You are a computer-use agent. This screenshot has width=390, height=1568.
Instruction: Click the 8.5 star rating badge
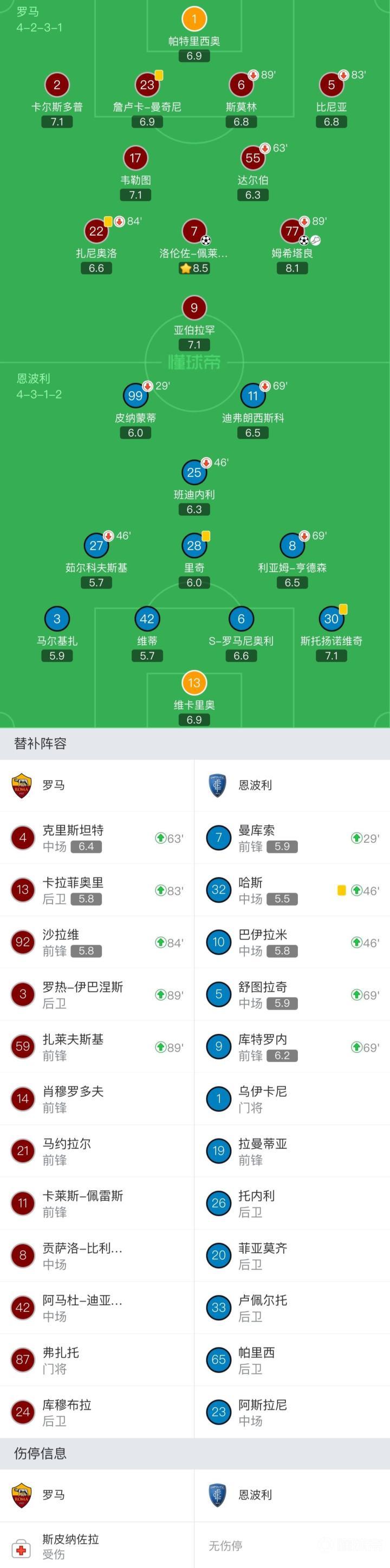click(x=194, y=269)
